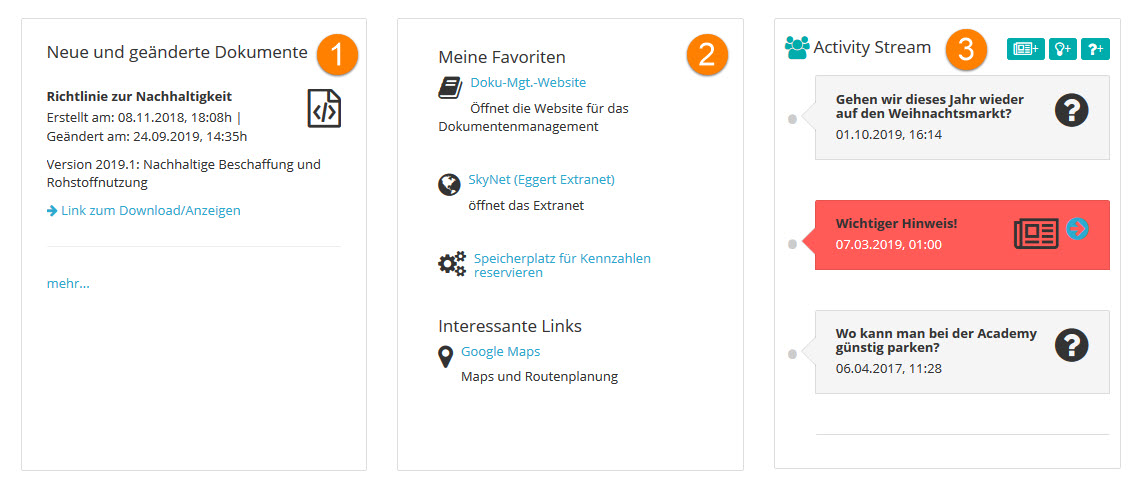This screenshot has height=486, width=1141.
Task: Click the Weihnachtsmarkt question mark icon
Action: (1071, 109)
